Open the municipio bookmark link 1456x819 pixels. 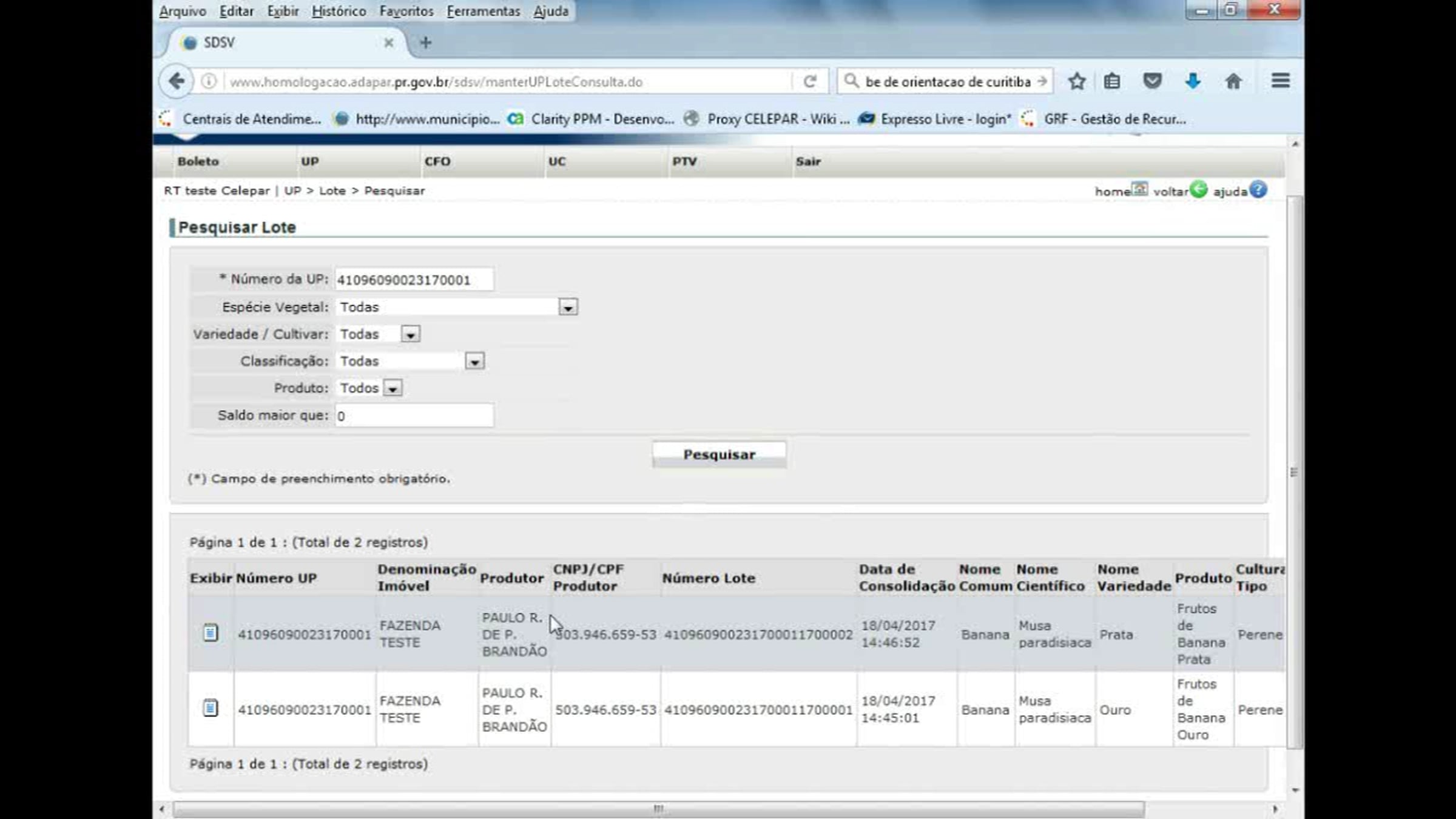pyautogui.click(x=417, y=119)
